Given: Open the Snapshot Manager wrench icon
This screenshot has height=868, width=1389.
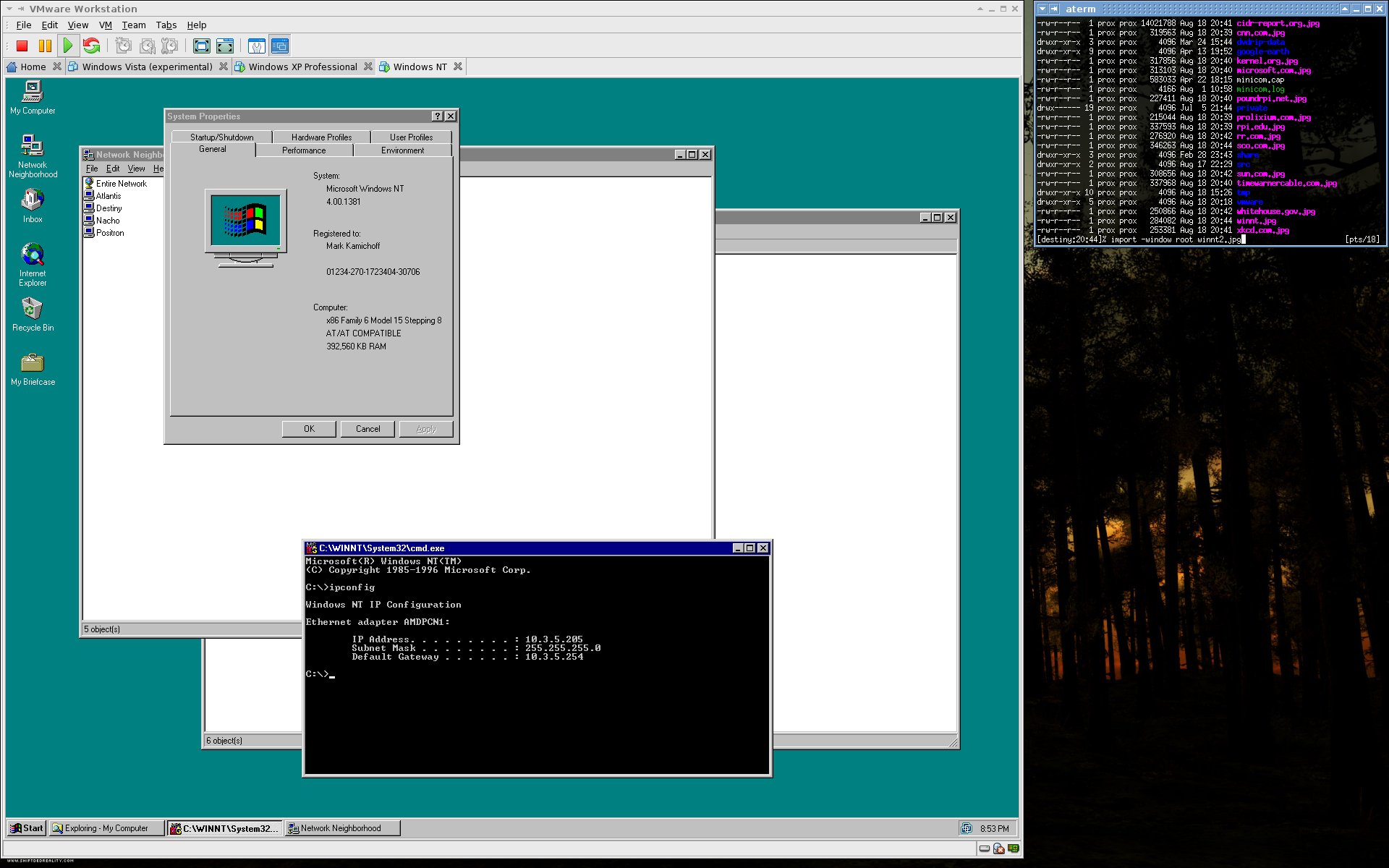Looking at the screenshot, I should click(x=170, y=46).
